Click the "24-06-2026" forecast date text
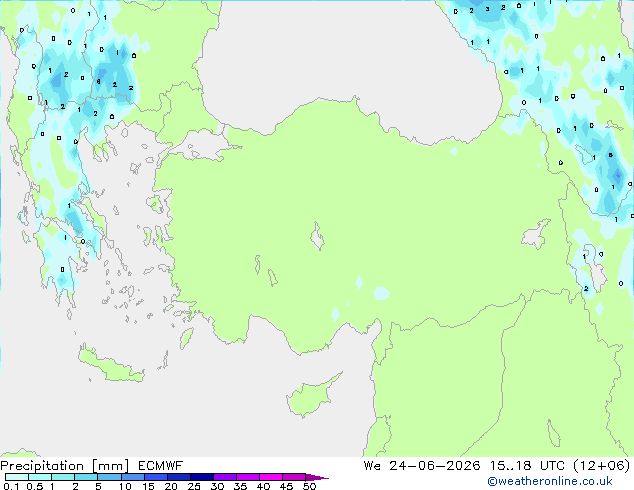 tap(435, 466)
